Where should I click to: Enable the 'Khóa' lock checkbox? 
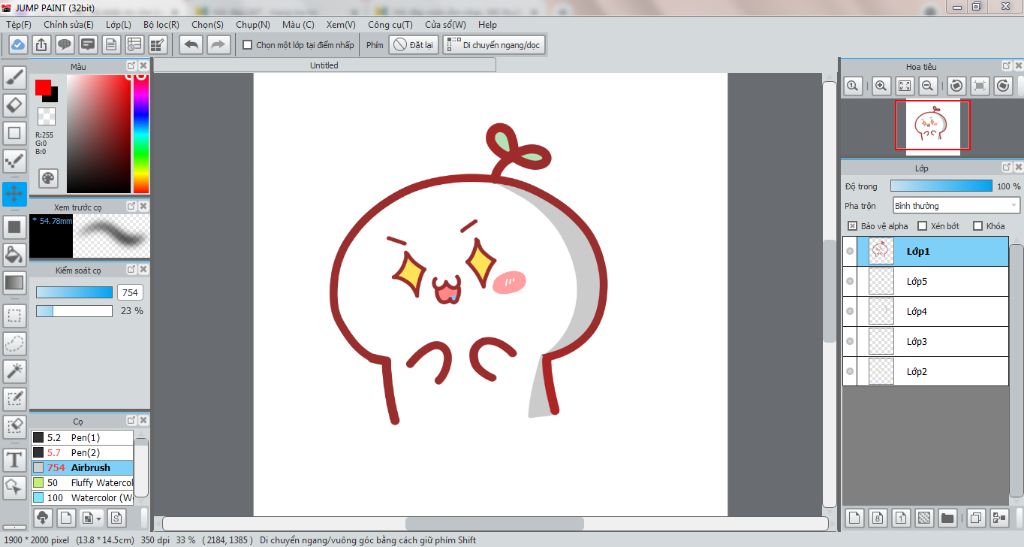[978, 226]
